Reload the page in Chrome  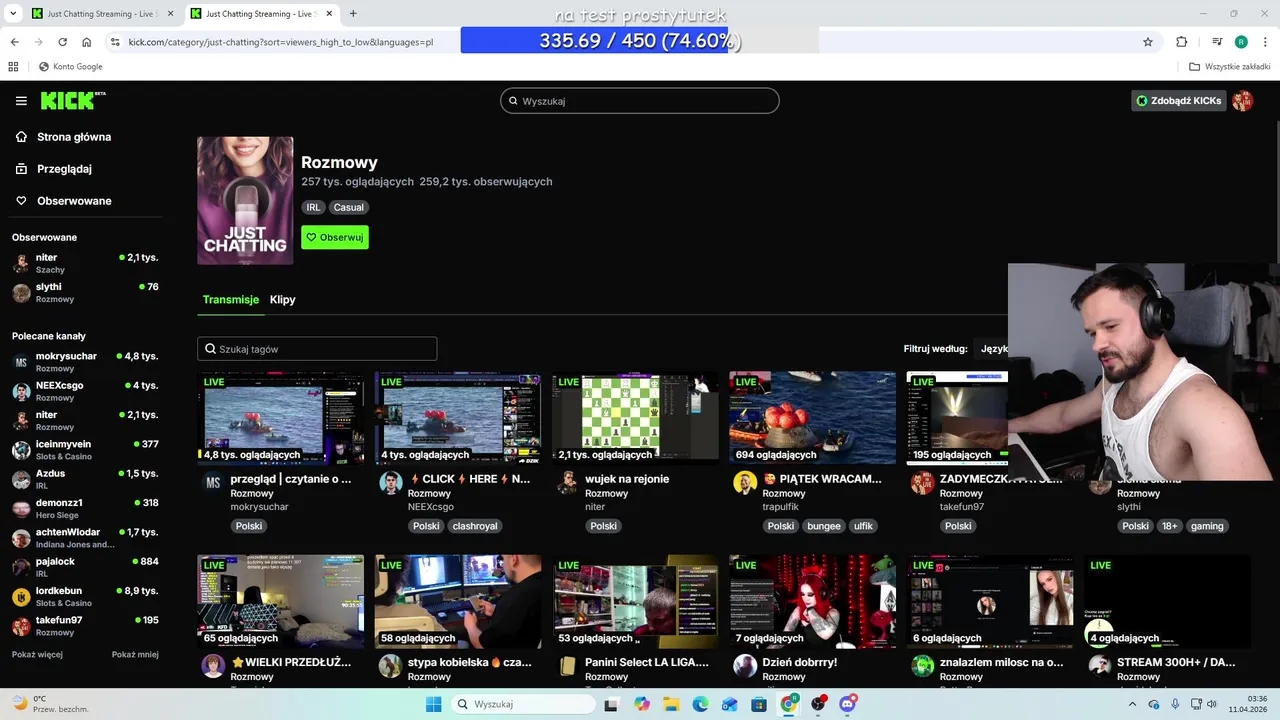click(62, 42)
